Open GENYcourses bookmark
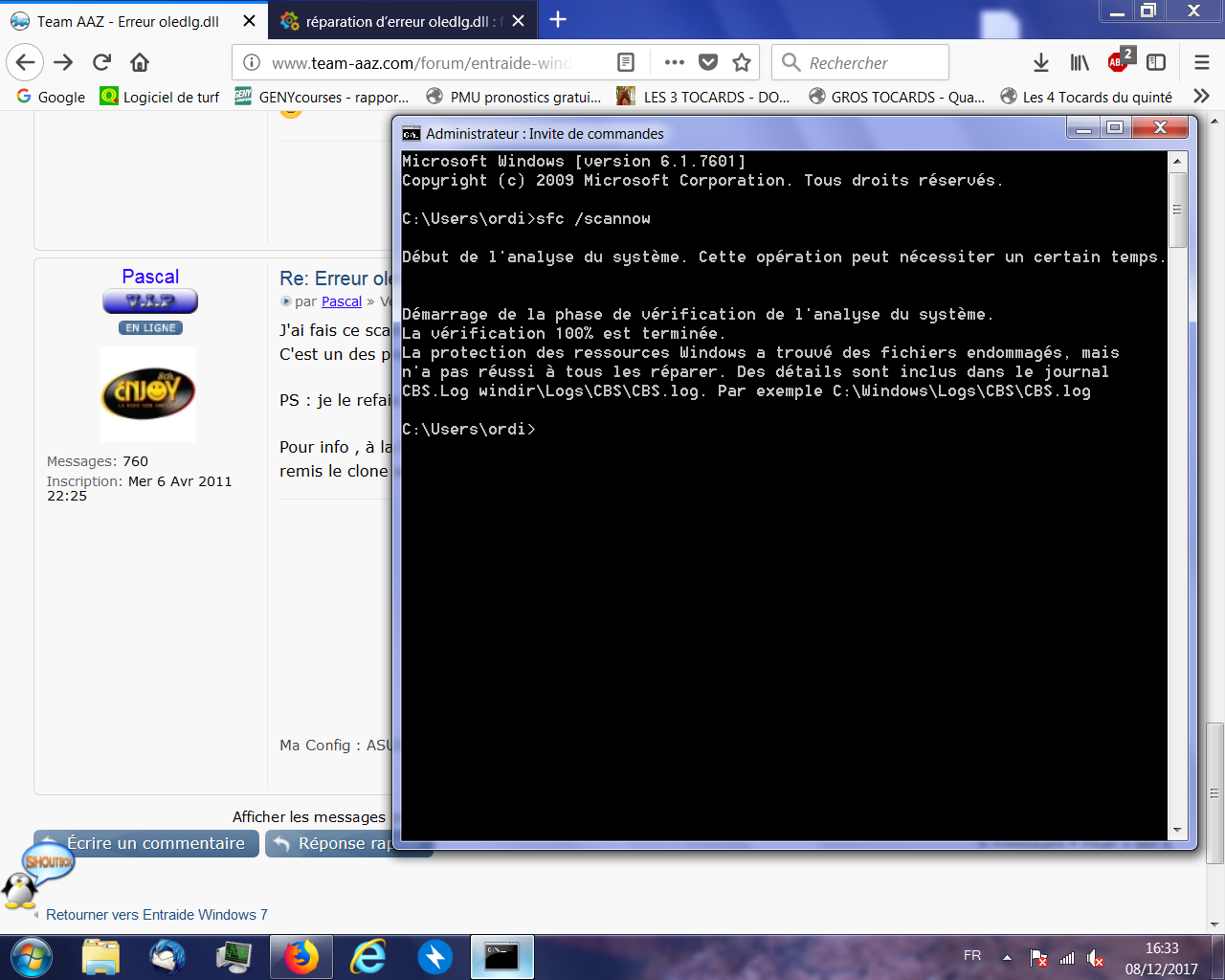This screenshot has height=980, width=1225. point(323,97)
